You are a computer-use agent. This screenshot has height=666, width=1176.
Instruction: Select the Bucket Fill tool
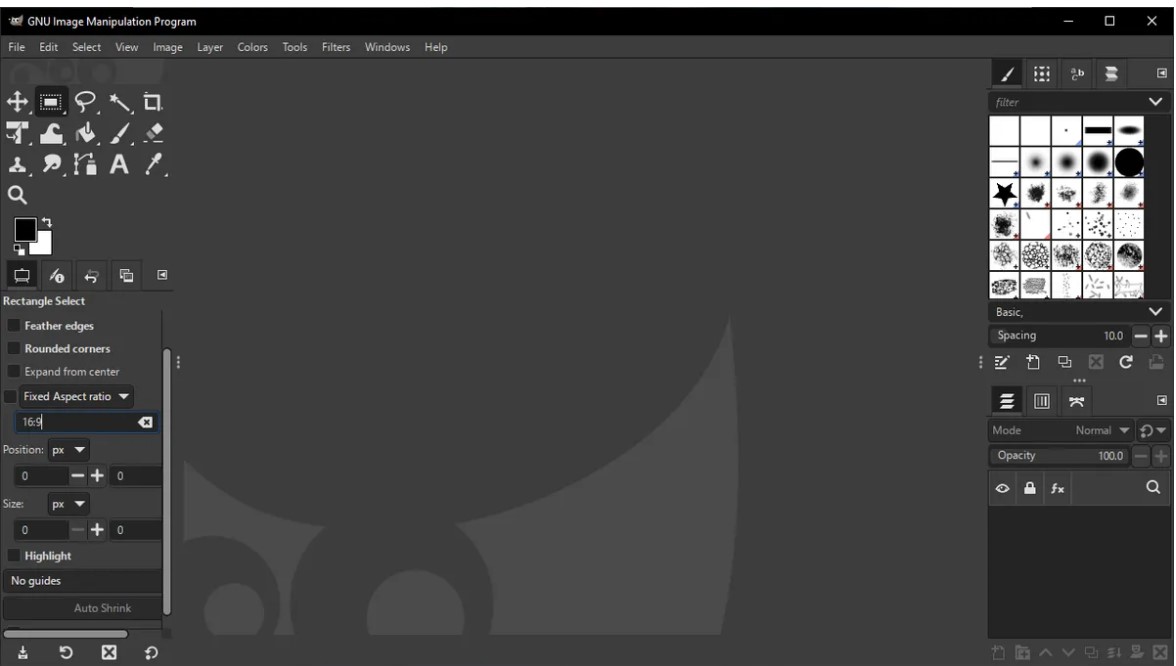[84, 131]
